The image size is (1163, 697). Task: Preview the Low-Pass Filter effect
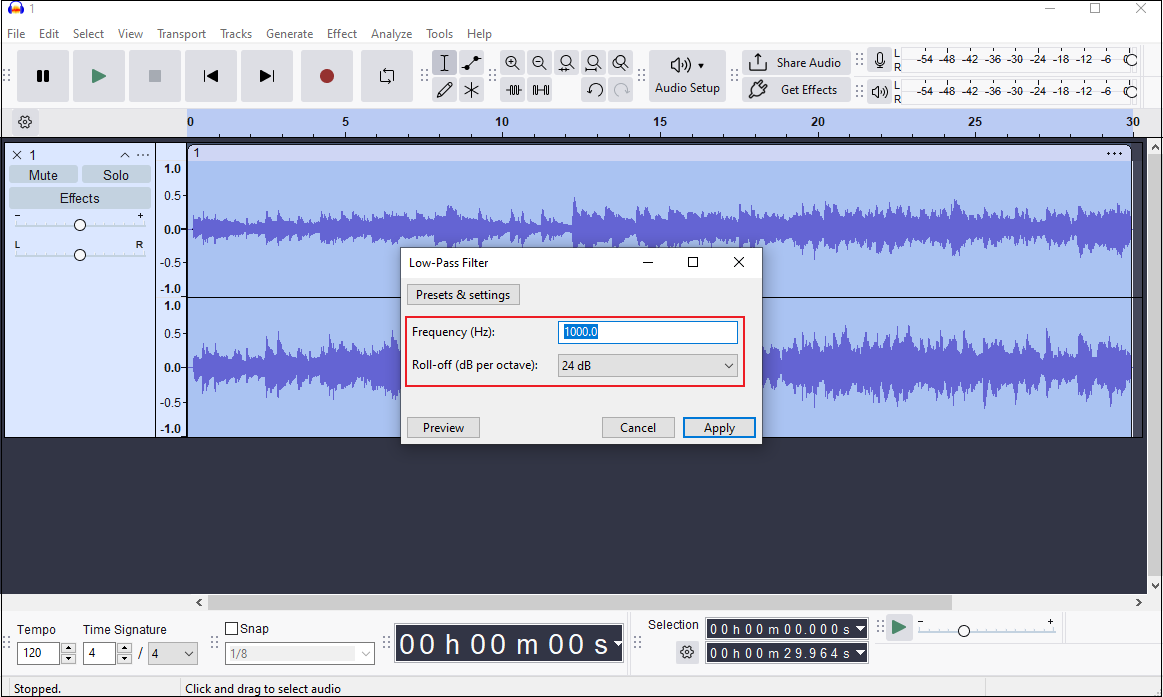(x=443, y=427)
